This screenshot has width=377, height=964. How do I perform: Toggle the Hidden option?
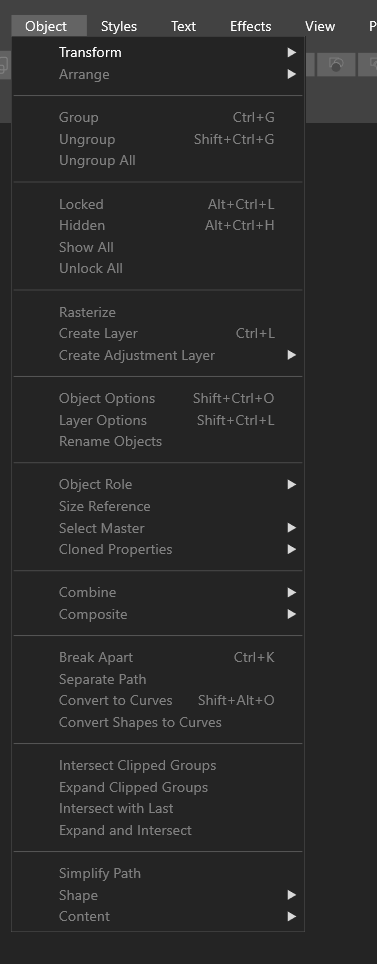tap(158, 226)
